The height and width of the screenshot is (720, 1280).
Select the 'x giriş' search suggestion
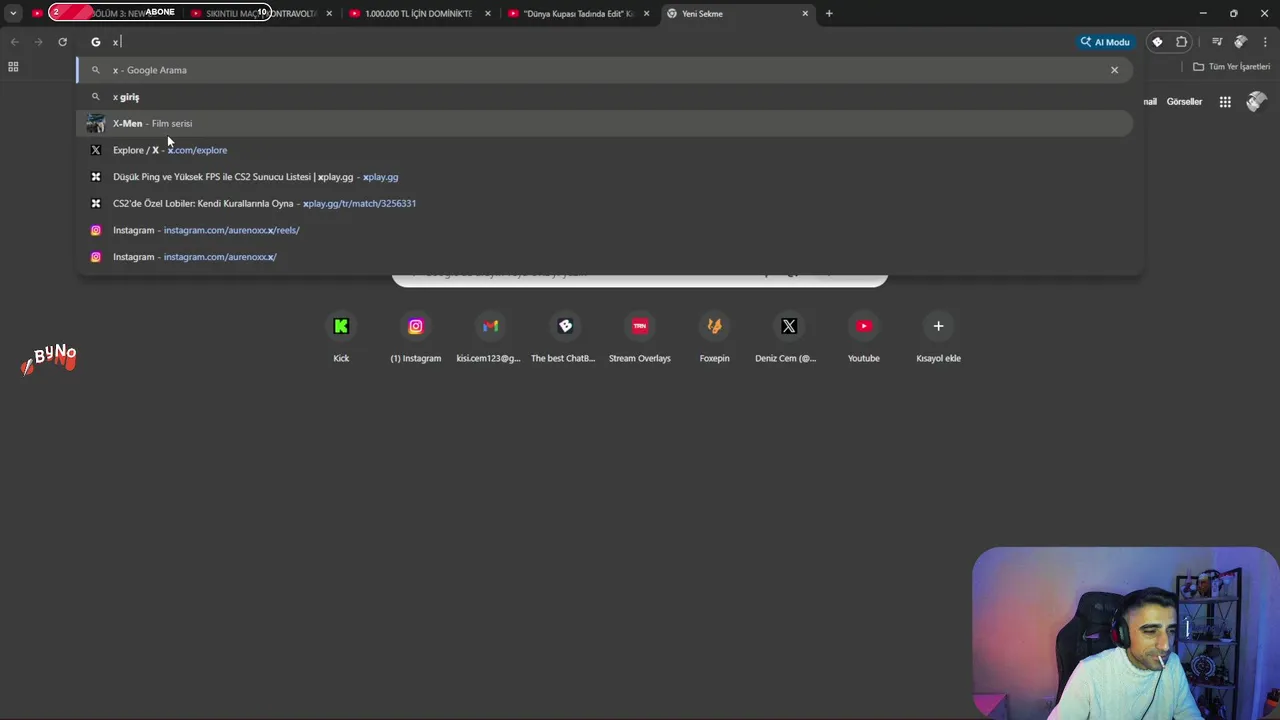click(x=604, y=97)
